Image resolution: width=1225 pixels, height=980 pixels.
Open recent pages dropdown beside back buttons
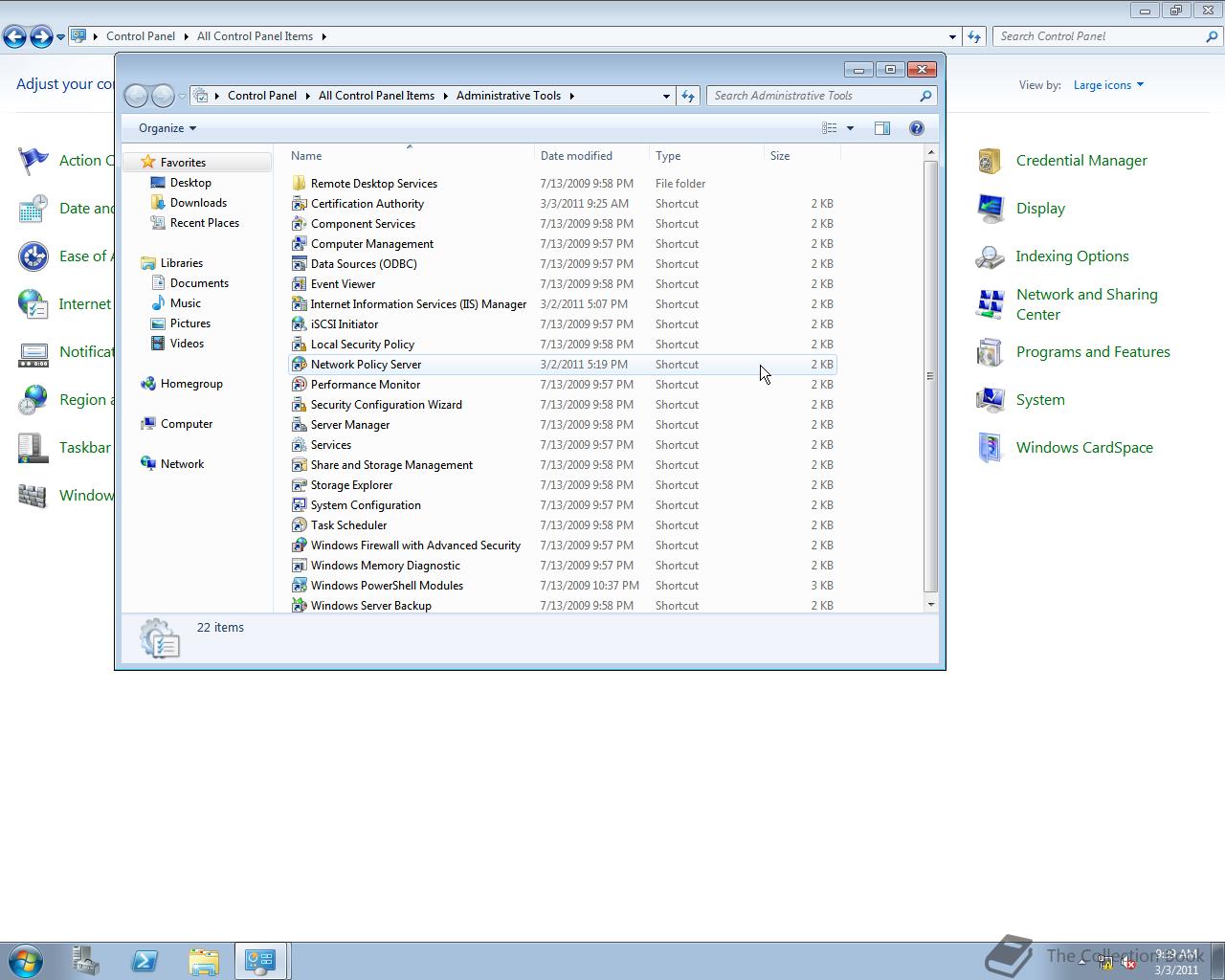tap(182, 96)
